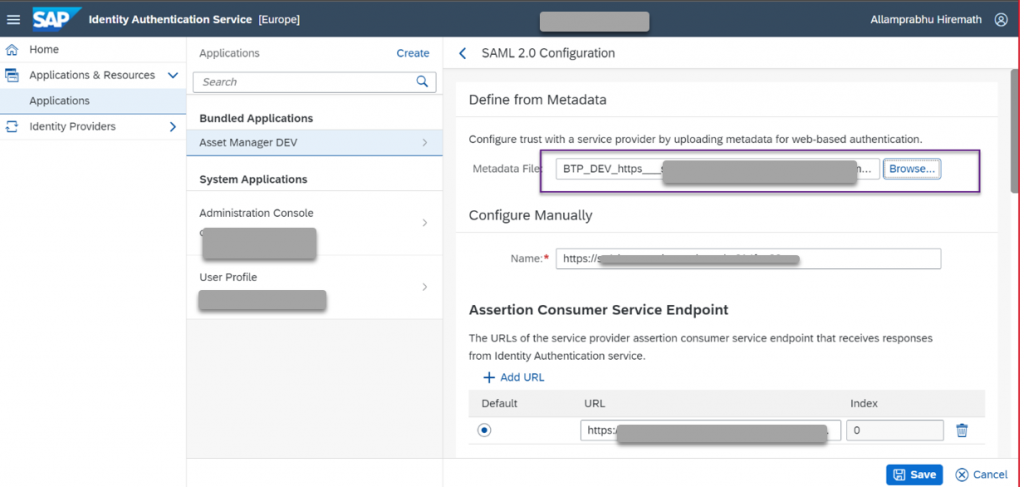Delete the URL row with trash icon
Image resolution: width=1024 pixels, height=487 pixels.
(x=961, y=430)
